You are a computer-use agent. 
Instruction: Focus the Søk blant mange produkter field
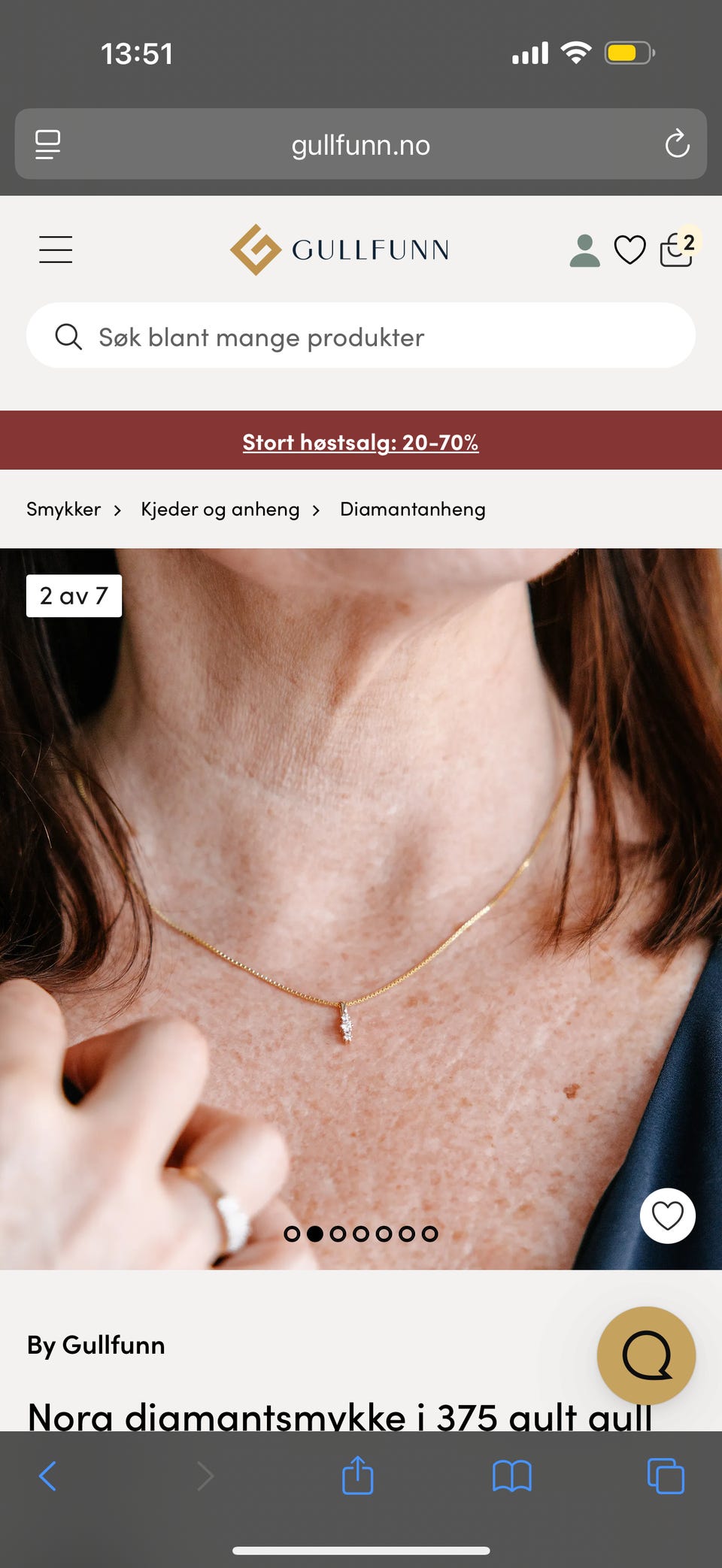coord(361,335)
